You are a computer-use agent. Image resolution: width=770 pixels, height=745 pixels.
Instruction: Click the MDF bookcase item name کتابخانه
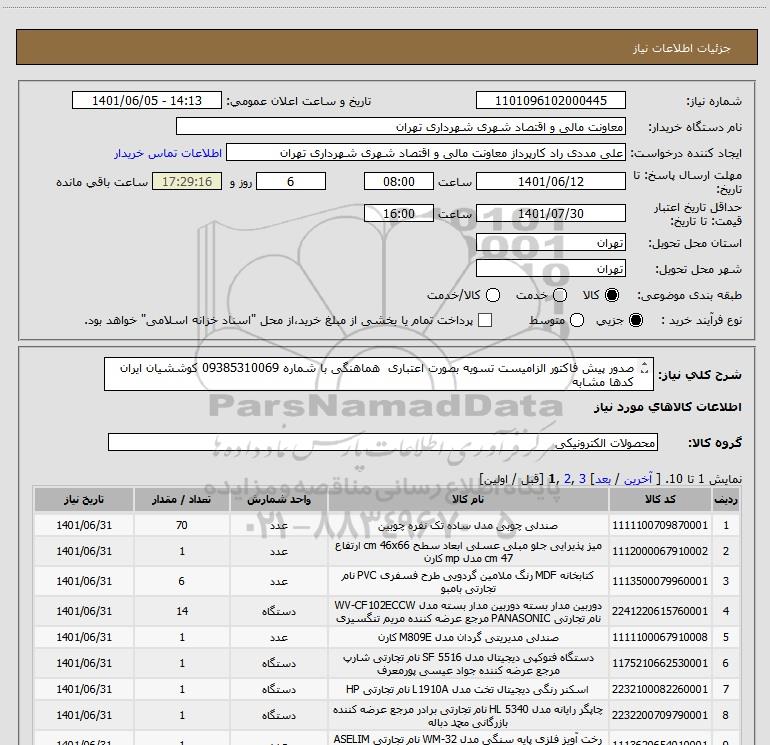[468, 581]
